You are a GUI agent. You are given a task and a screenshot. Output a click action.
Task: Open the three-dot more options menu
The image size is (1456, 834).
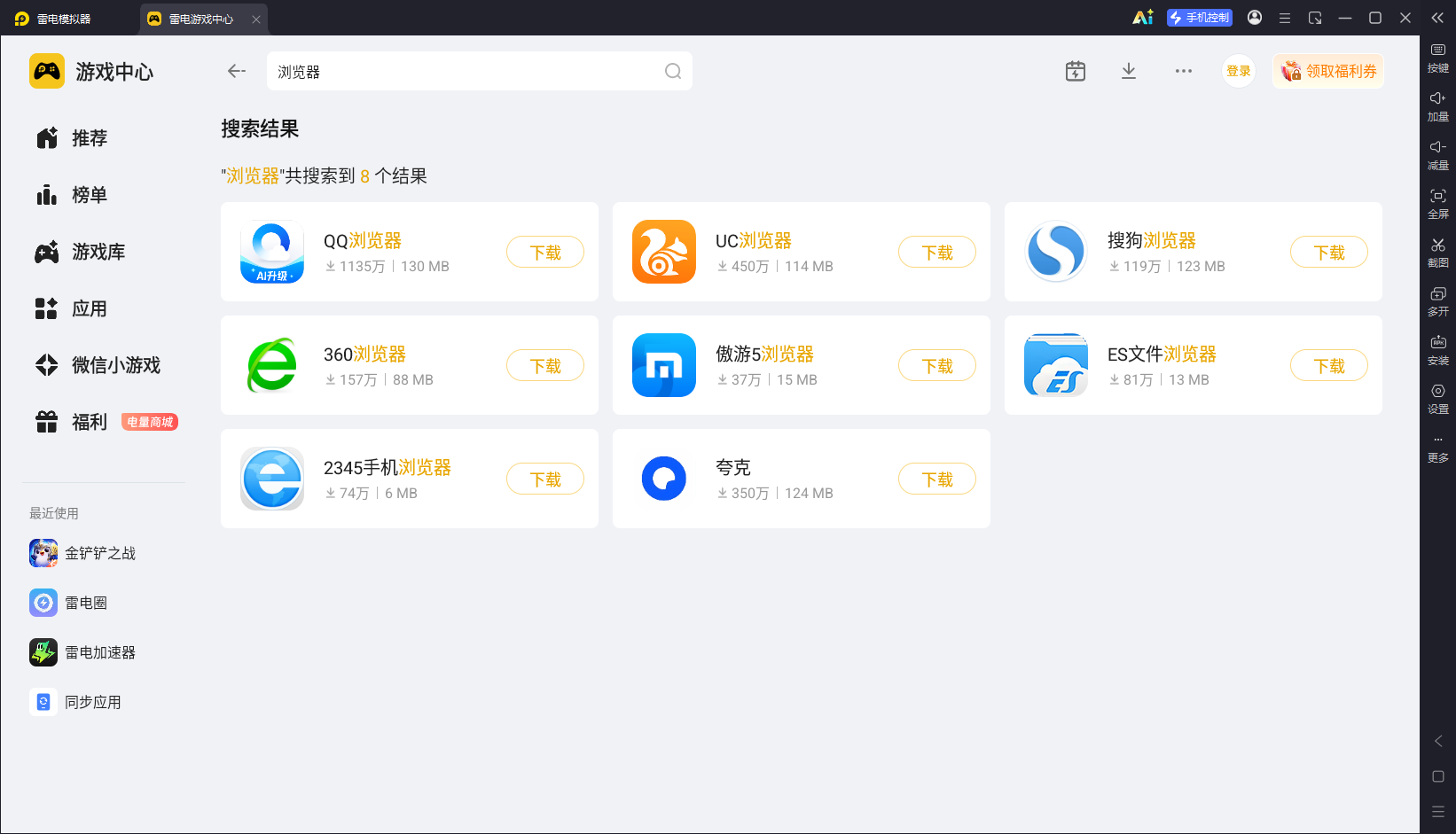coord(1184,71)
